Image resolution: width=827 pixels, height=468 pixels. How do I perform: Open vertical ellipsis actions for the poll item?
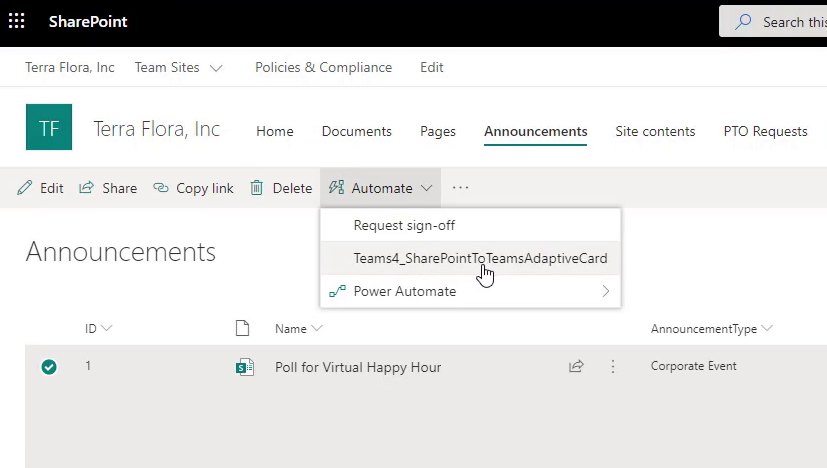[613, 366]
